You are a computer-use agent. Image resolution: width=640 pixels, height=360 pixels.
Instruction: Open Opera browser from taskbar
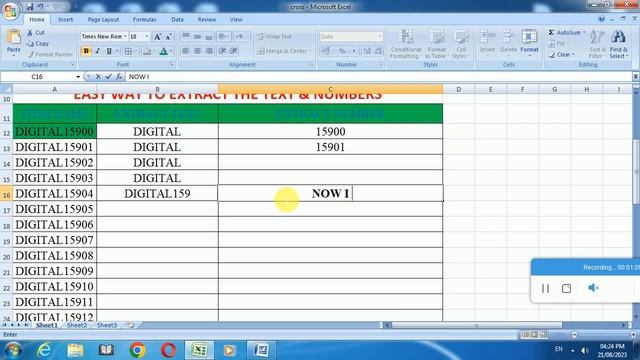pyautogui.click(x=168, y=350)
